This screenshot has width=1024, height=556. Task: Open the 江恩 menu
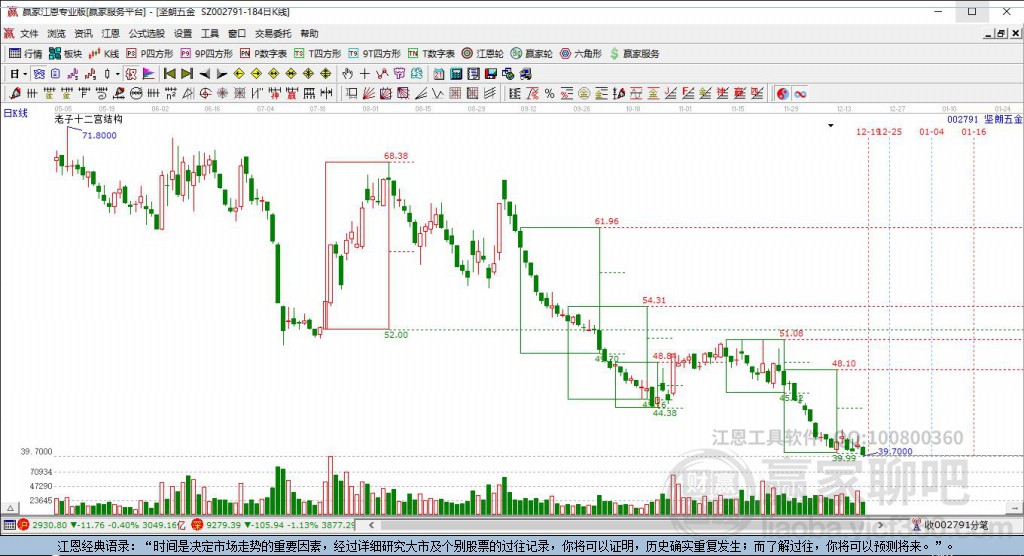coord(110,33)
